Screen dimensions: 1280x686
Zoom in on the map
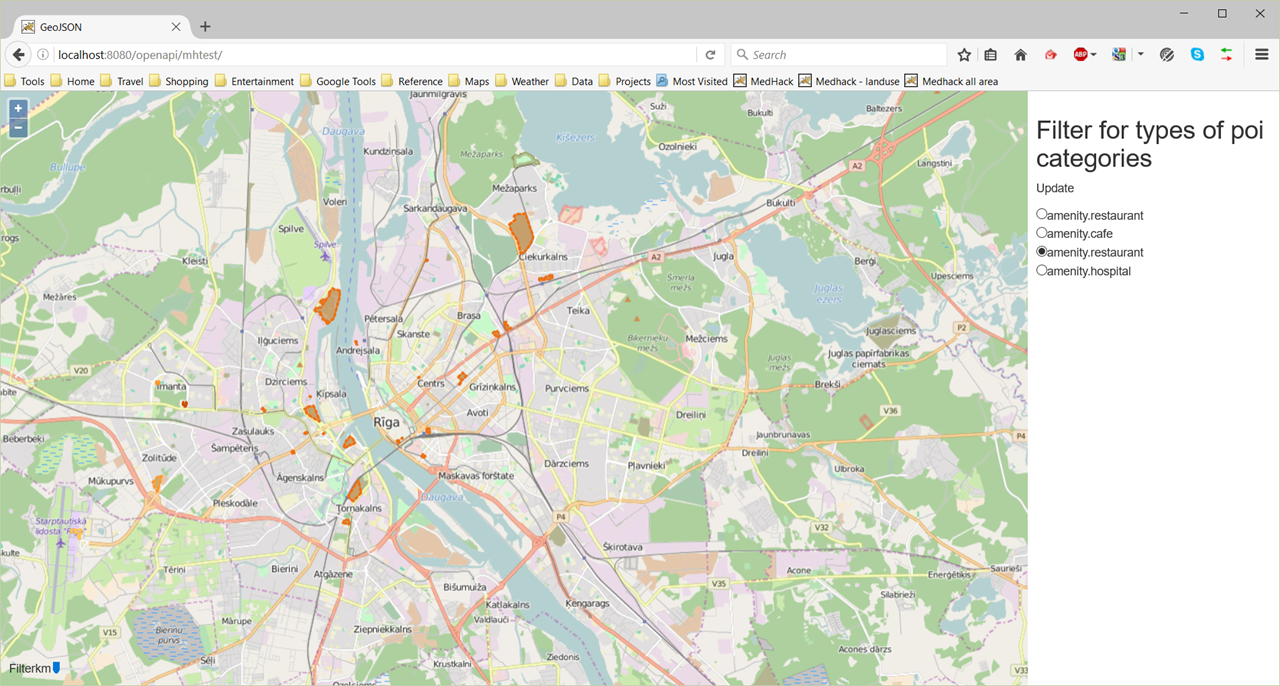tap(18, 108)
